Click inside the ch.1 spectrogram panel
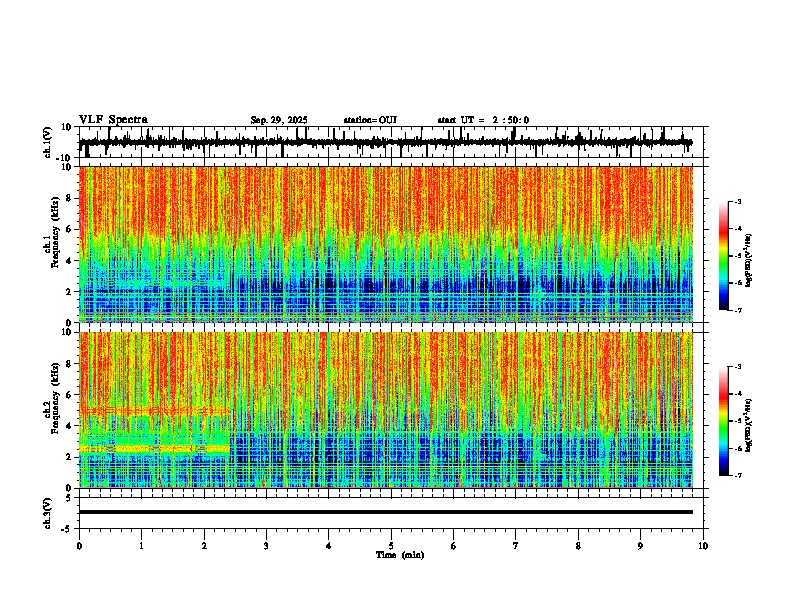The image size is (792, 612). tap(386, 244)
